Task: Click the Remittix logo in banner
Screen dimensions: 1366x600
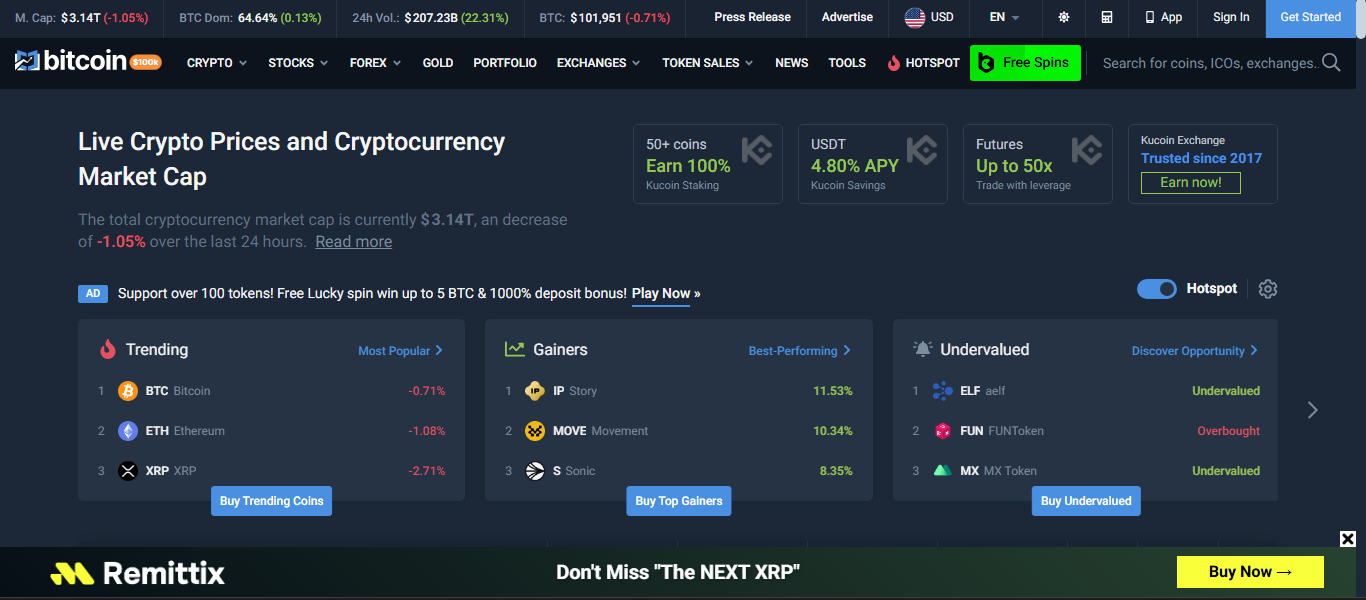Action: tap(138, 573)
